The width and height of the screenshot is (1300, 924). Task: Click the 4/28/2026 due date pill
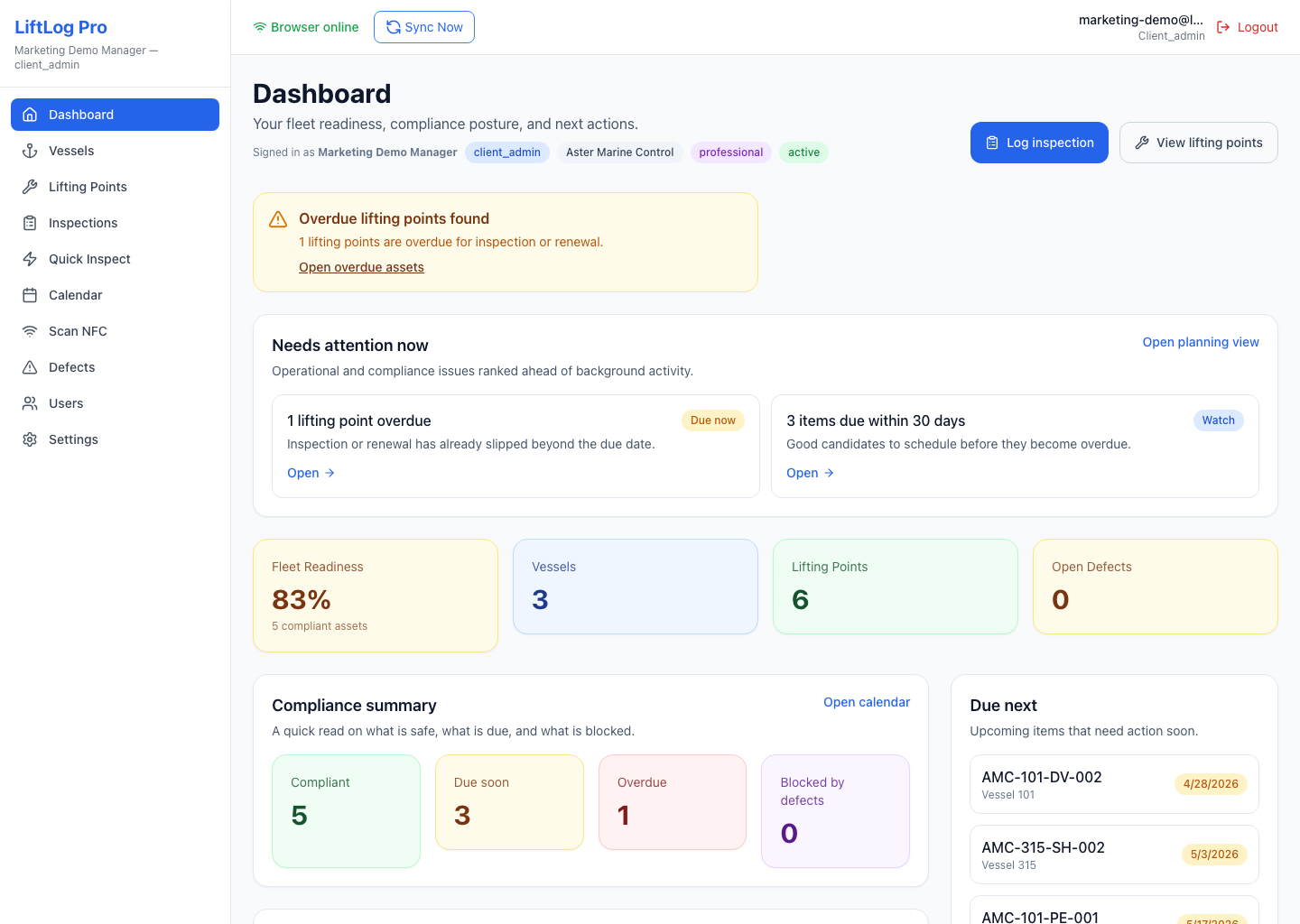tap(1211, 784)
